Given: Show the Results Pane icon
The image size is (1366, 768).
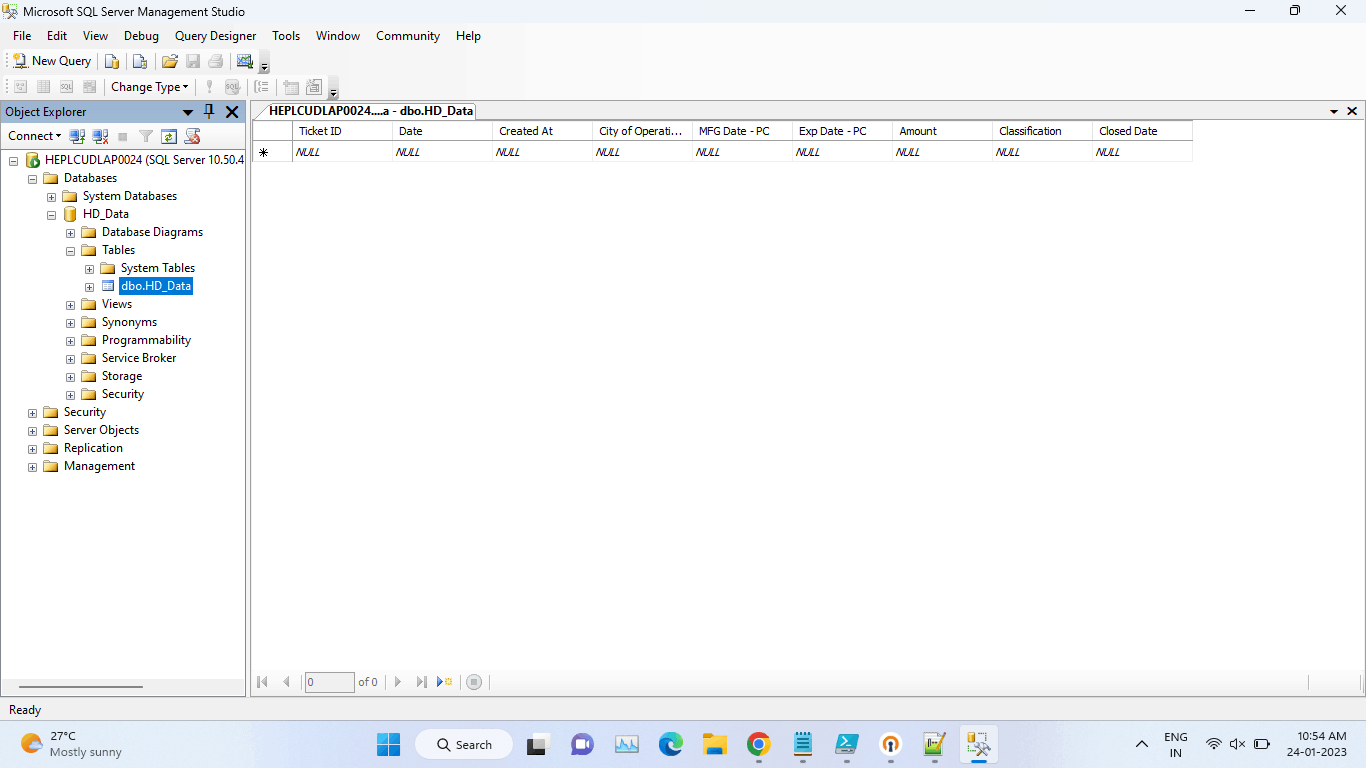Looking at the screenshot, I should tap(89, 87).
